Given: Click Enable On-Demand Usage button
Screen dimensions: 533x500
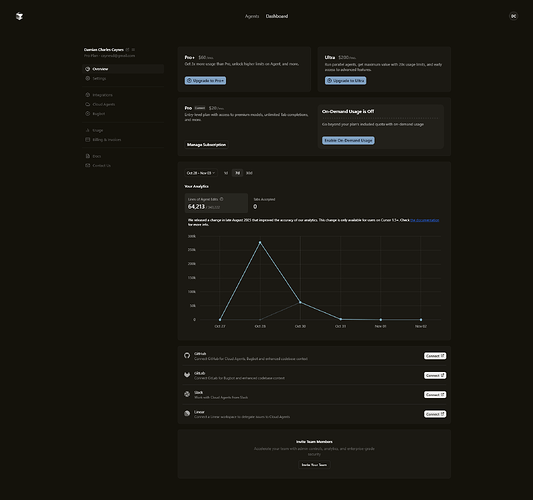Looking at the screenshot, I should pos(348,140).
